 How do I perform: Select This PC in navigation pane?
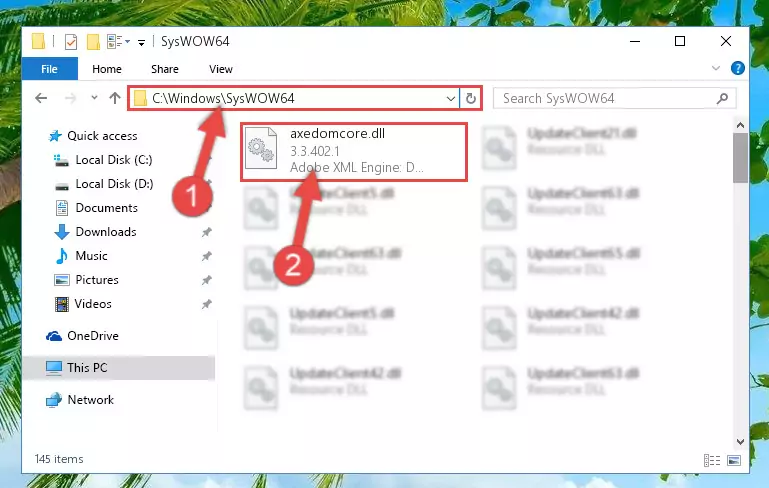click(x=87, y=368)
